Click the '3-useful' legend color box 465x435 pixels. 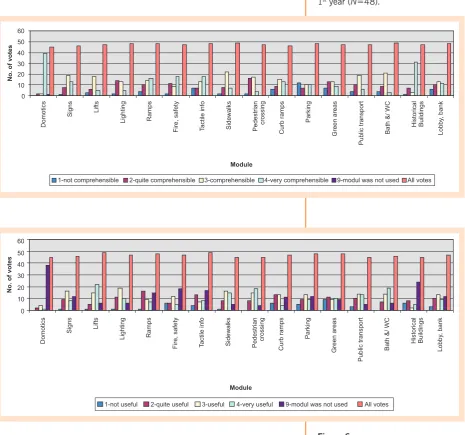click(198, 404)
